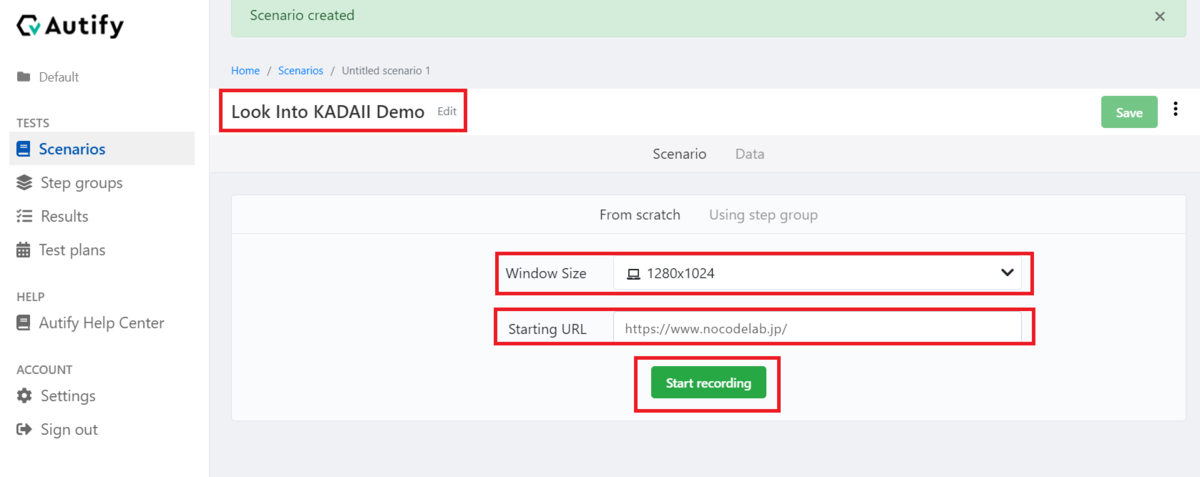The height and width of the screenshot is (477, 1200).
Task: Open the three-dot more options menu
Action: (x=1176, y=110)
